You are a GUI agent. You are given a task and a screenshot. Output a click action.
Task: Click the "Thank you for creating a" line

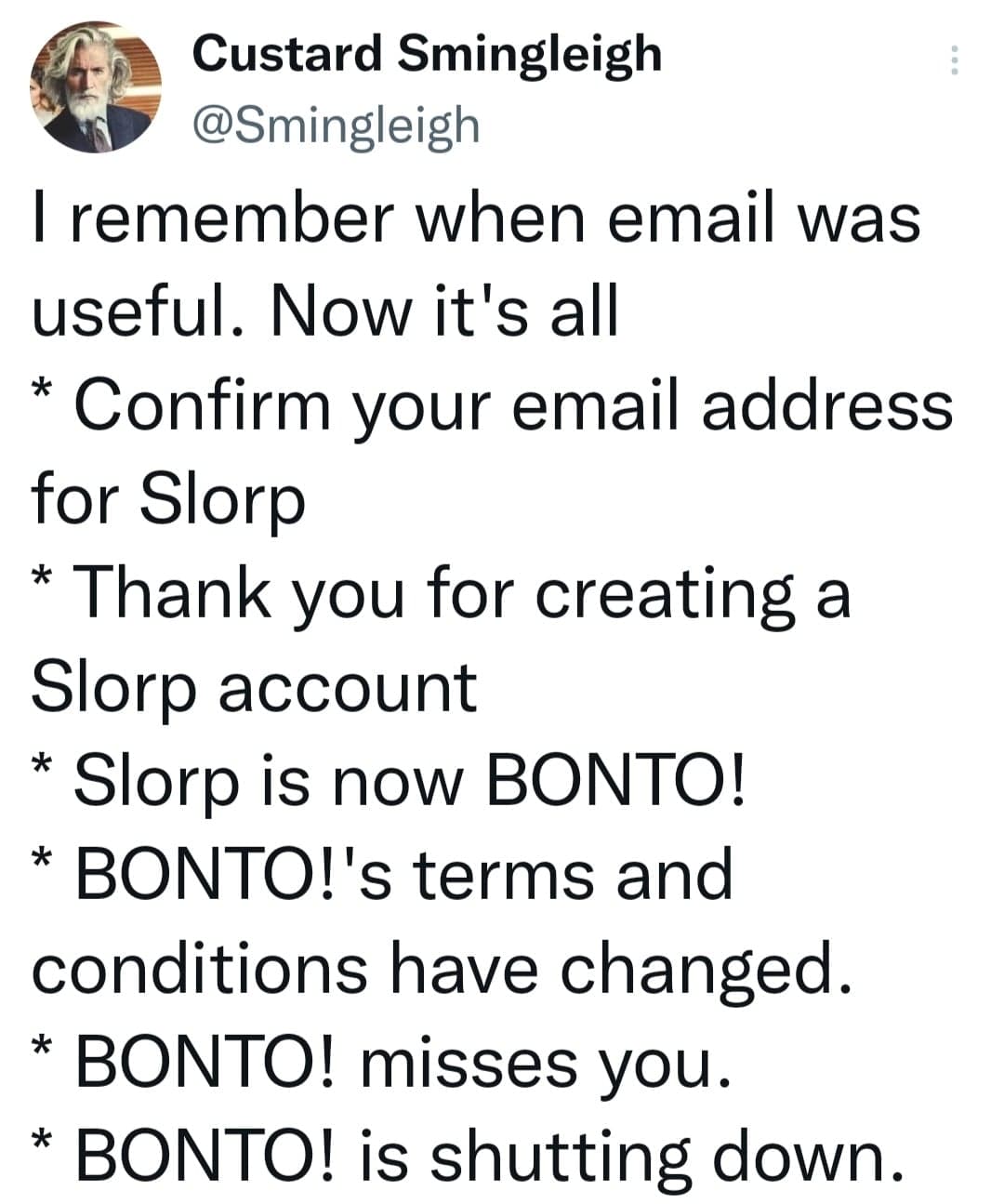click(461, 594)
